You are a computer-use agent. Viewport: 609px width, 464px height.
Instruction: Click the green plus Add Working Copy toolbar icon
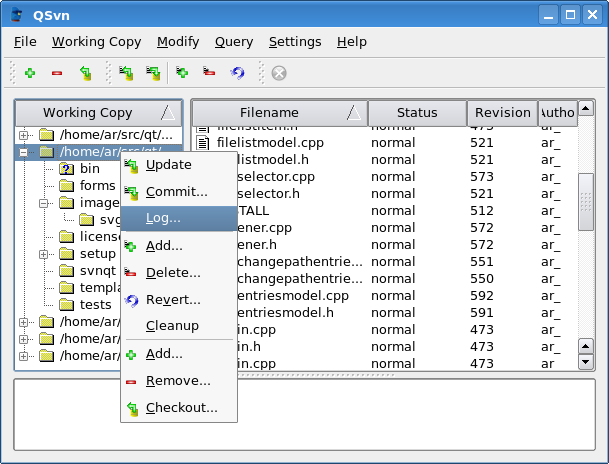(30, 73)
